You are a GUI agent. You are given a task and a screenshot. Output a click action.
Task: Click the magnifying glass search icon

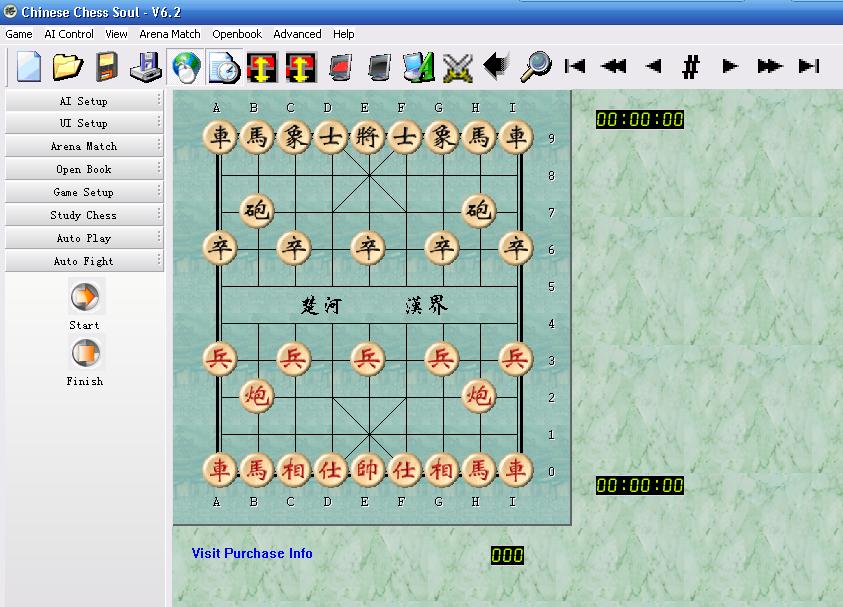[535, 67]
